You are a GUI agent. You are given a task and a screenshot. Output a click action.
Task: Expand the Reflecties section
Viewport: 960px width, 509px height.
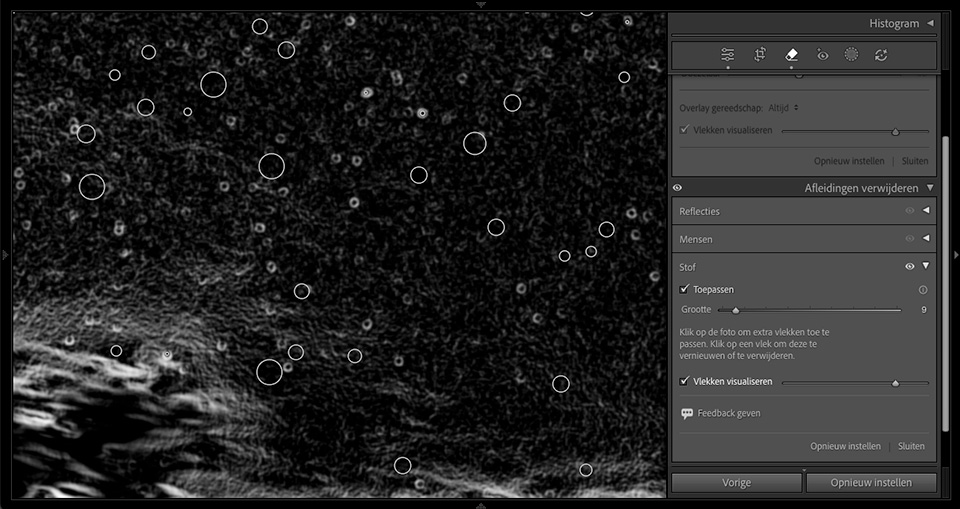coord(926,211)
